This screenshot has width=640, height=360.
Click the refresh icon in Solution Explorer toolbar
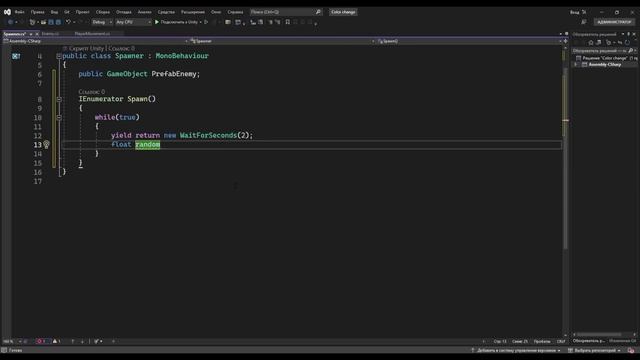point(627,42)
